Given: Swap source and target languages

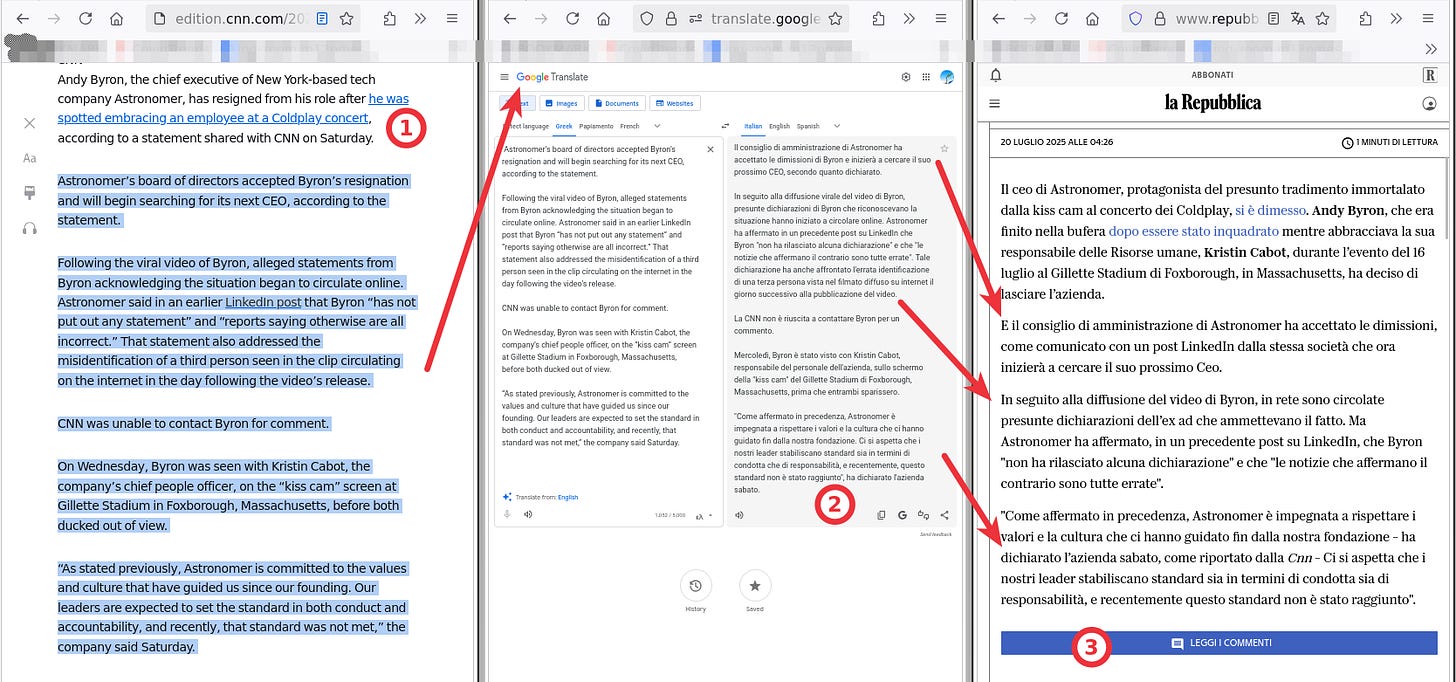Looking at the screenshot, I should (725, 126).
